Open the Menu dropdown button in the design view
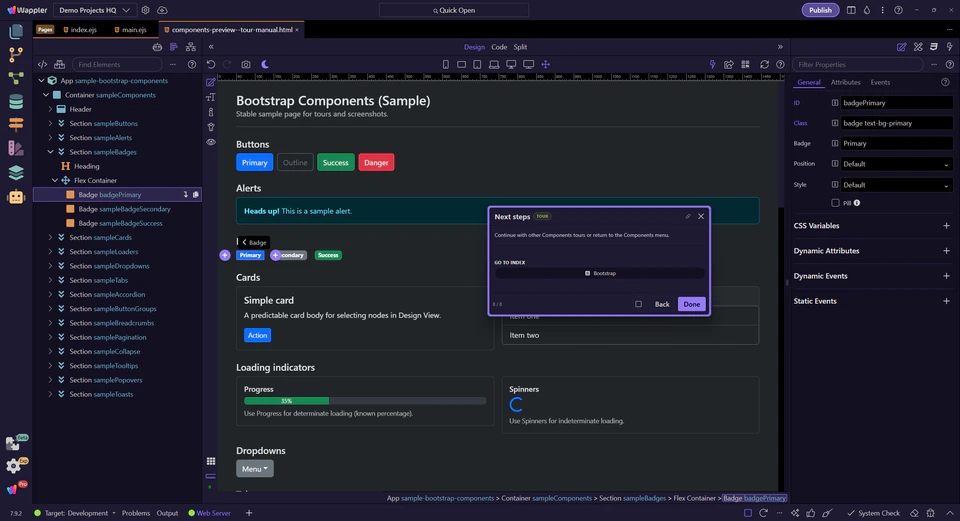The height and width of the screenshot is (521, 960). coord(255,469)
